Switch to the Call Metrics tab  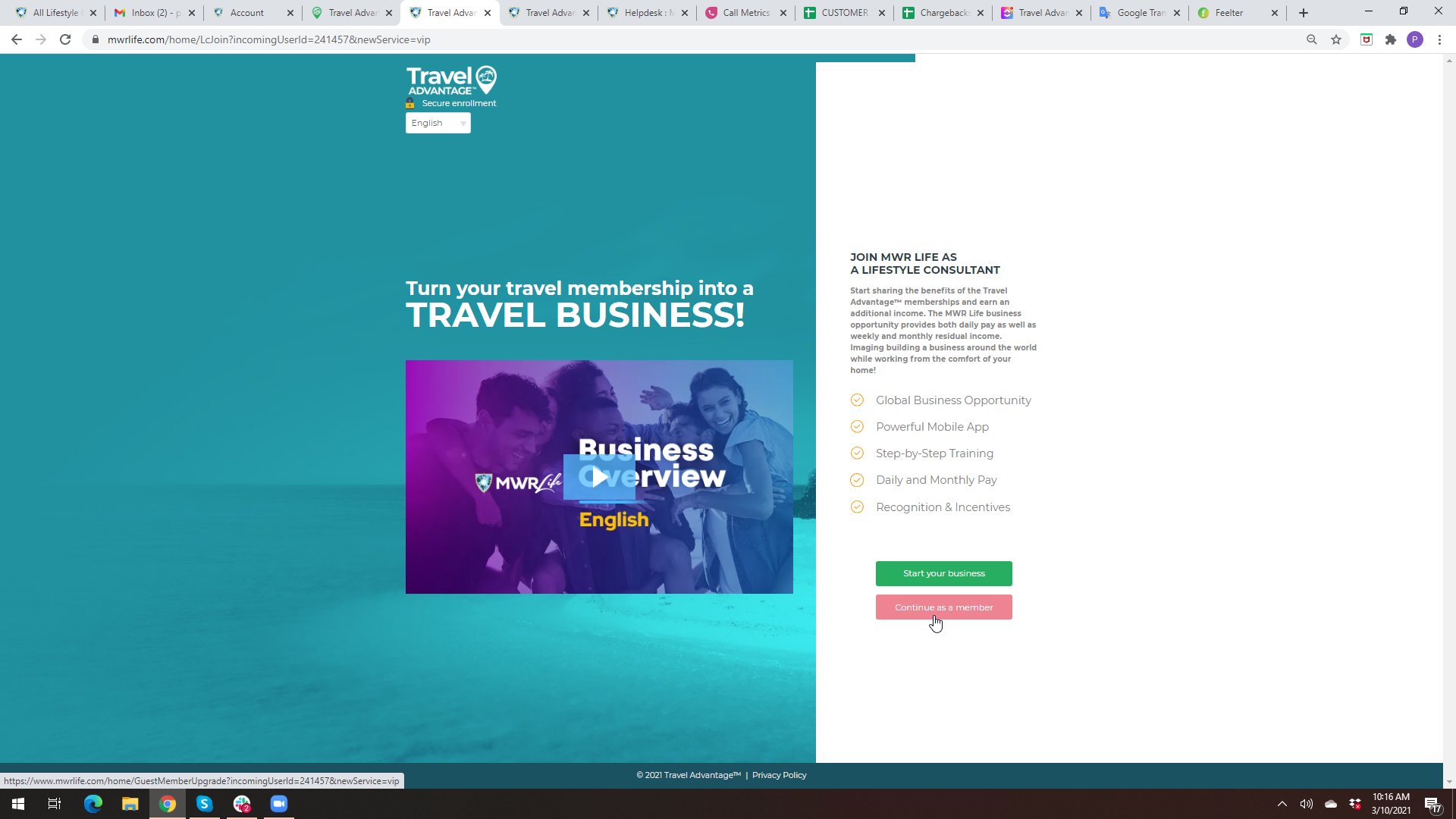tap(745, 13)
